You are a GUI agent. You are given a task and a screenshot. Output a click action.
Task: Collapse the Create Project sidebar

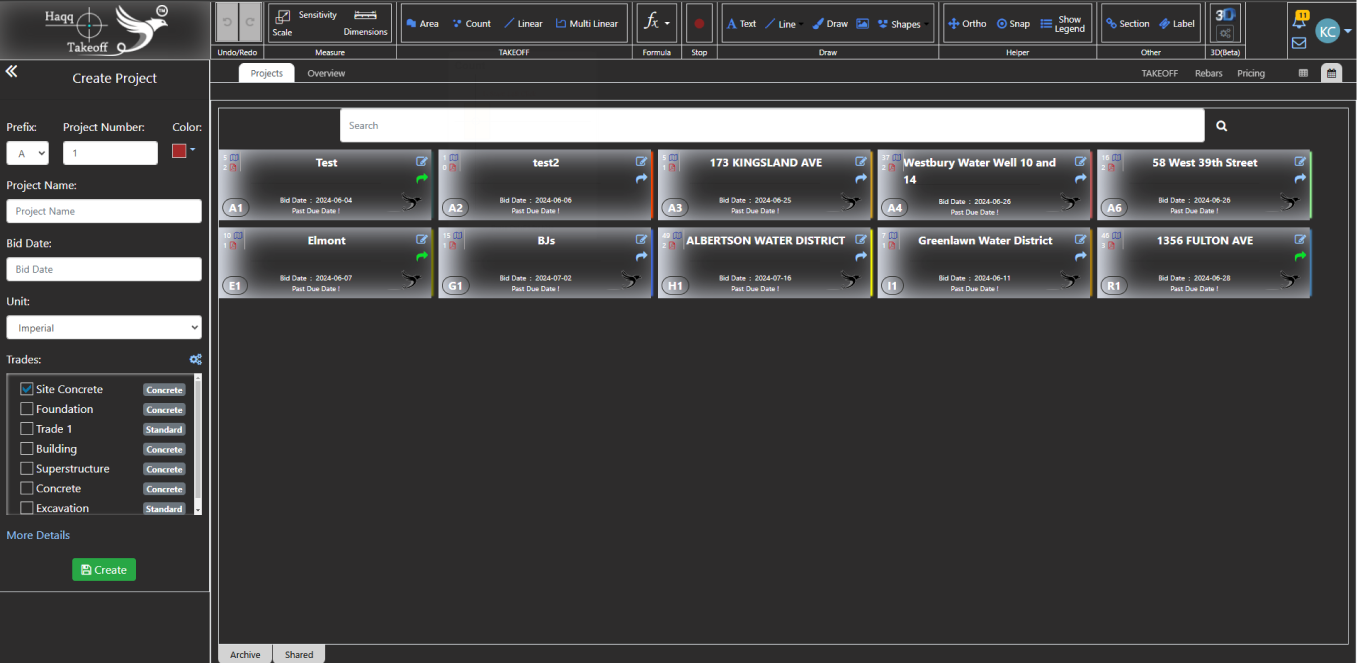coord(12,71)
